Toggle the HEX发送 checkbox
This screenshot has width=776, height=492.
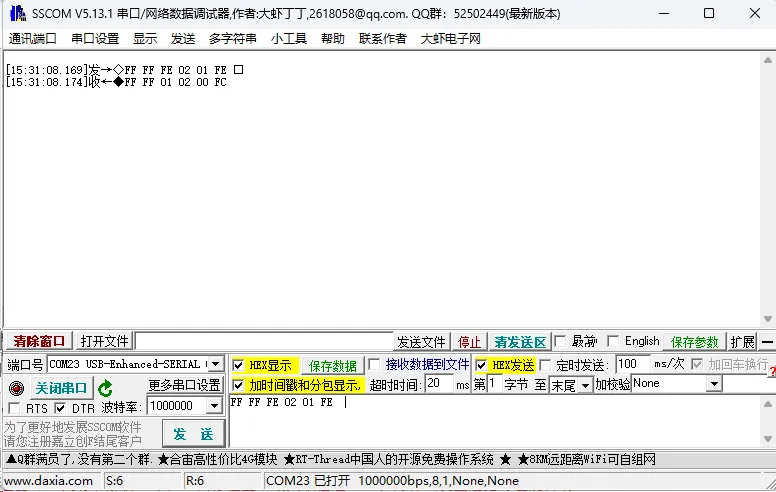[481, 365]
